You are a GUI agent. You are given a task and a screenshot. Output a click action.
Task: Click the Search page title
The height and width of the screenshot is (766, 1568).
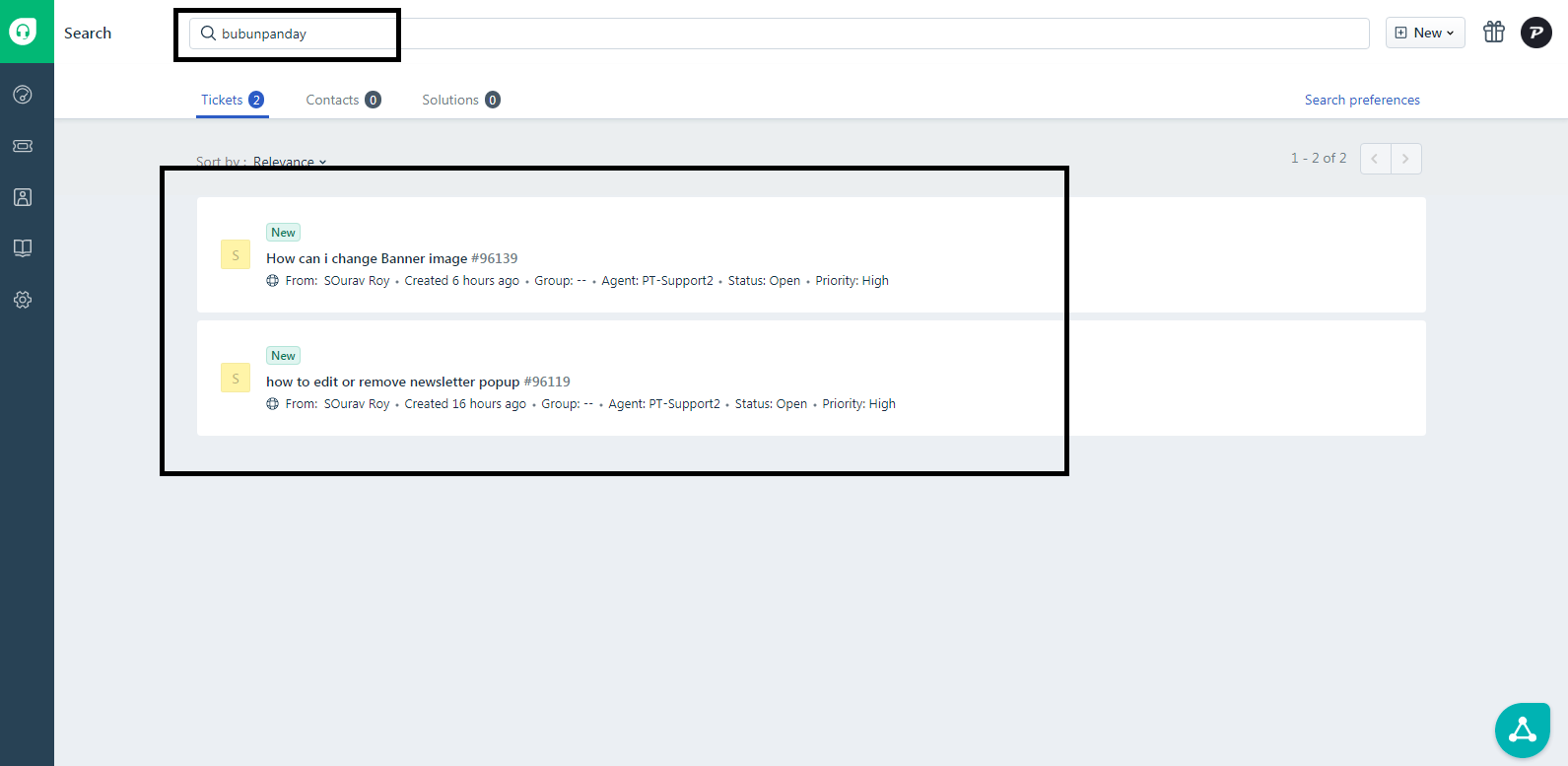click(x=88, y=33)
